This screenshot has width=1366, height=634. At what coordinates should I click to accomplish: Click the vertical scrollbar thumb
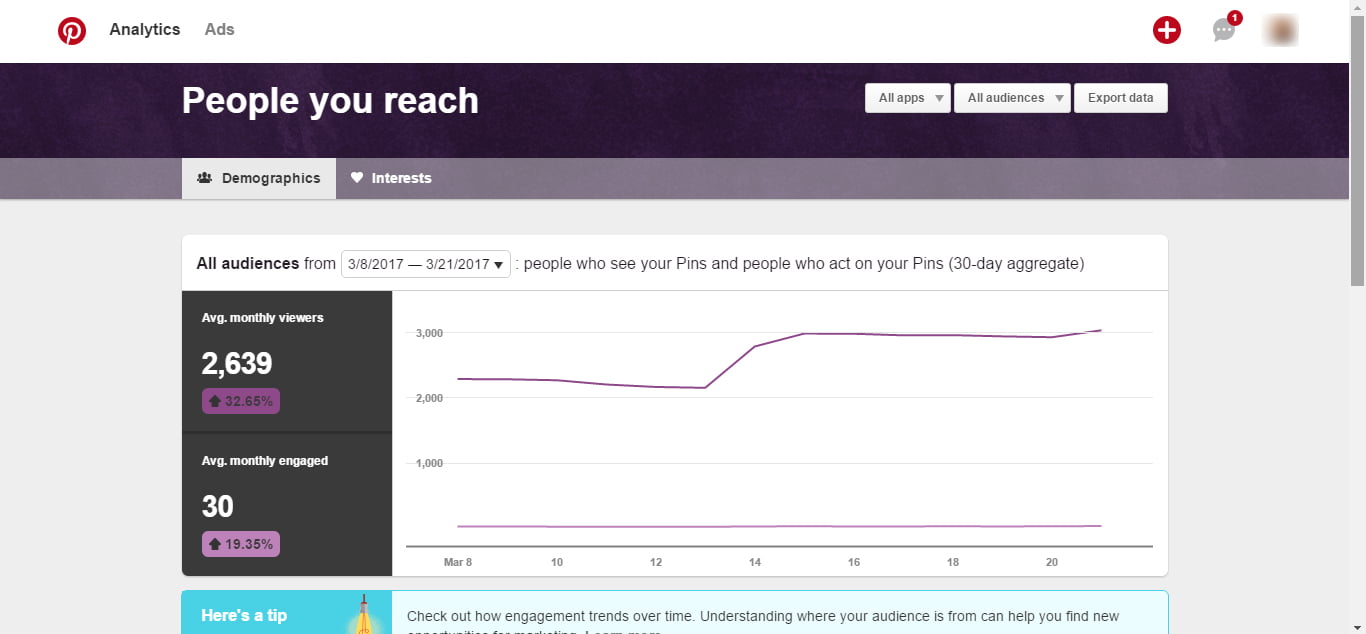[1357, 150]
